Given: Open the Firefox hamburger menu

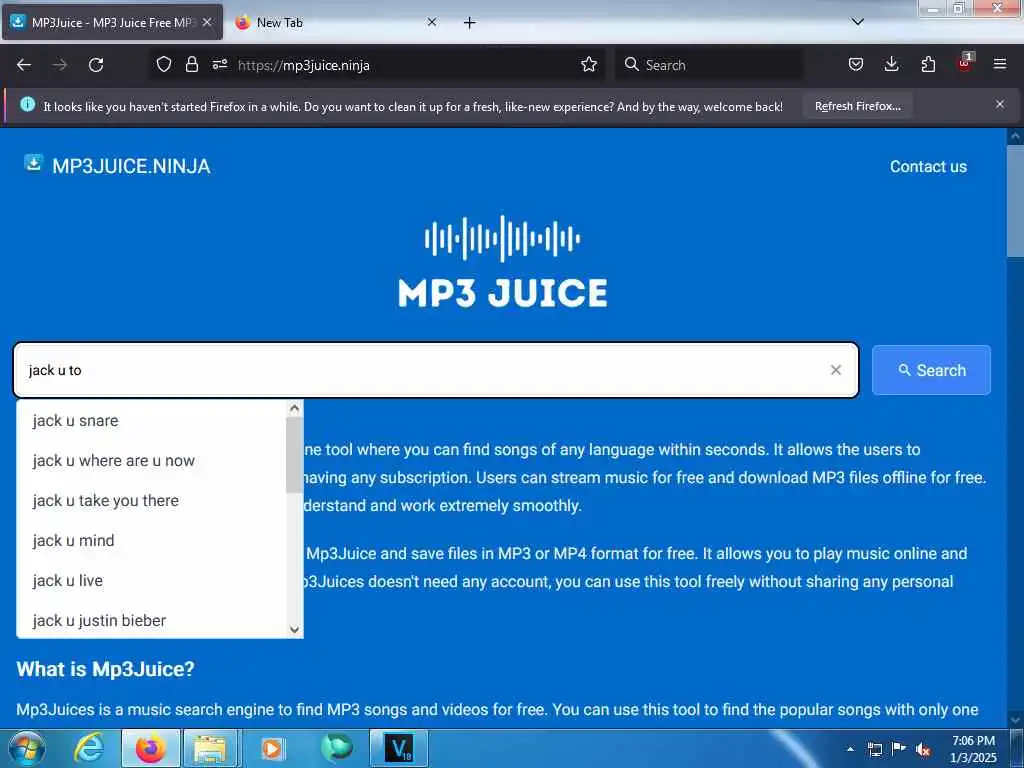Looking at the screenshot, I should point(1000,65).
